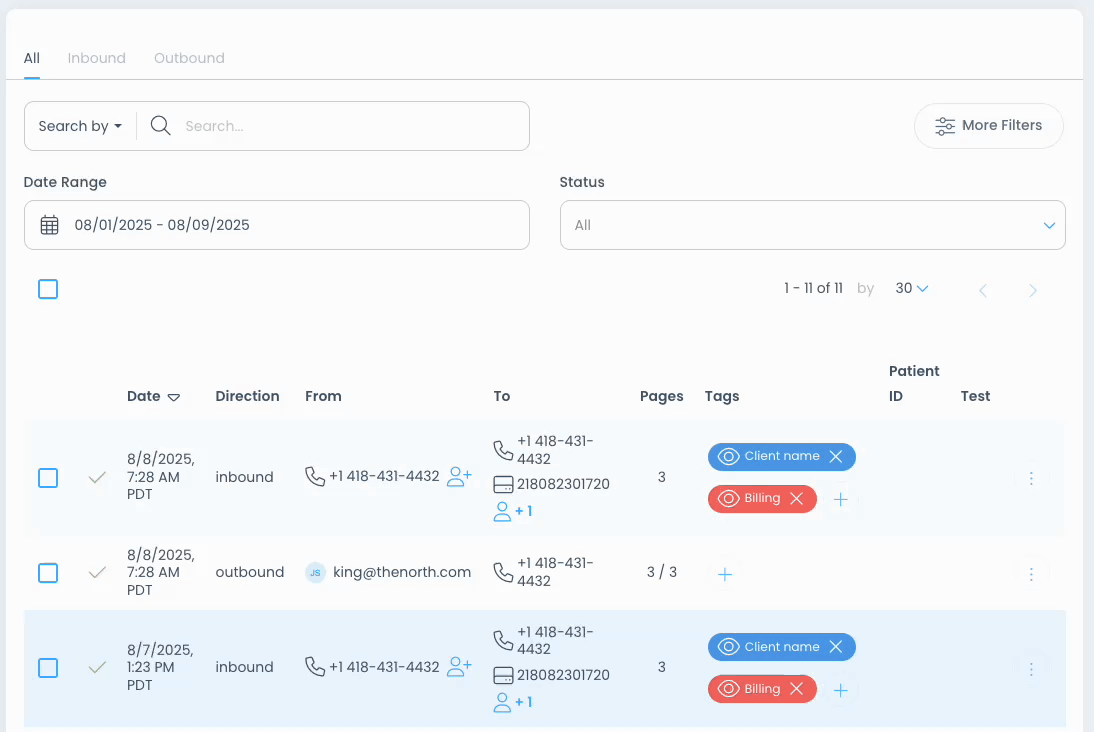Switch to the Outbound tab

(x=189, y=58)
